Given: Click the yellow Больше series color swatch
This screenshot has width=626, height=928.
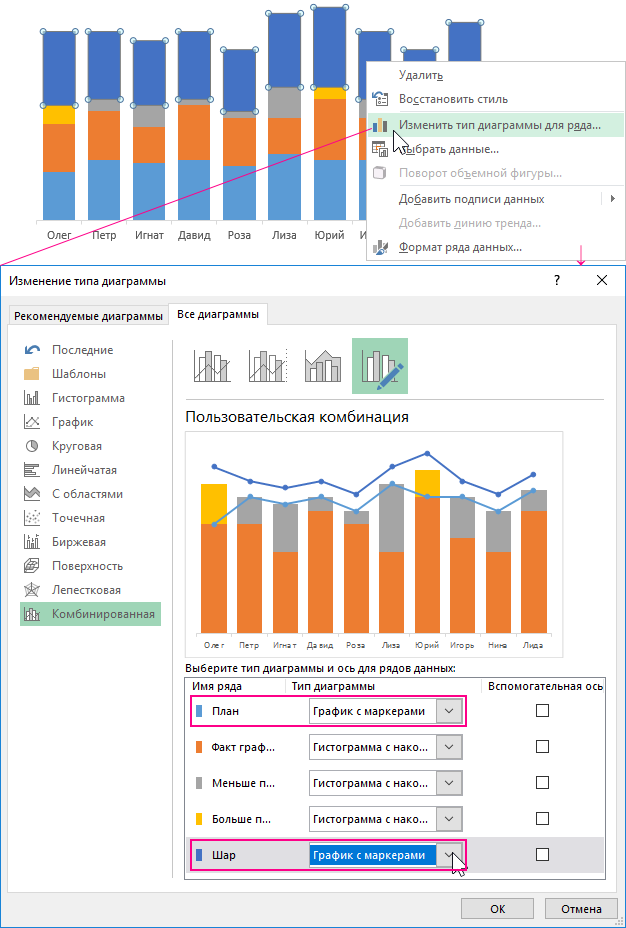Looking at the screenshot, I should tap(198, 819).
